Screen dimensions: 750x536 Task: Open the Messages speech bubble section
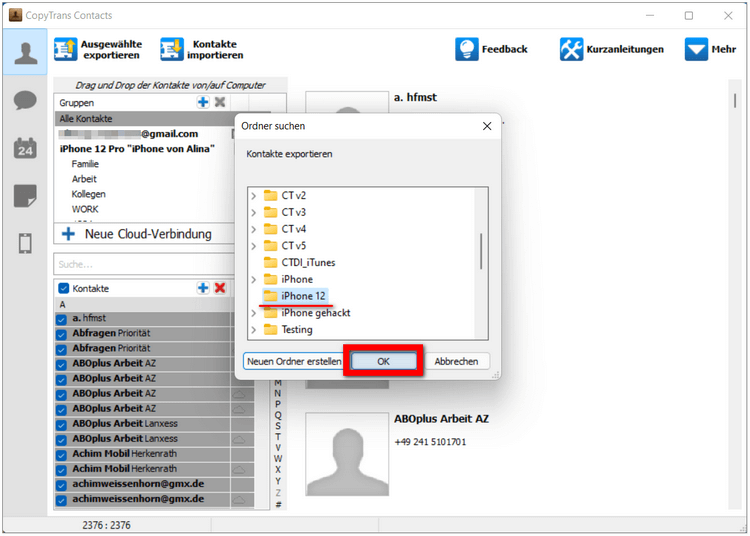pyautogui.click(x=25, y=100)
